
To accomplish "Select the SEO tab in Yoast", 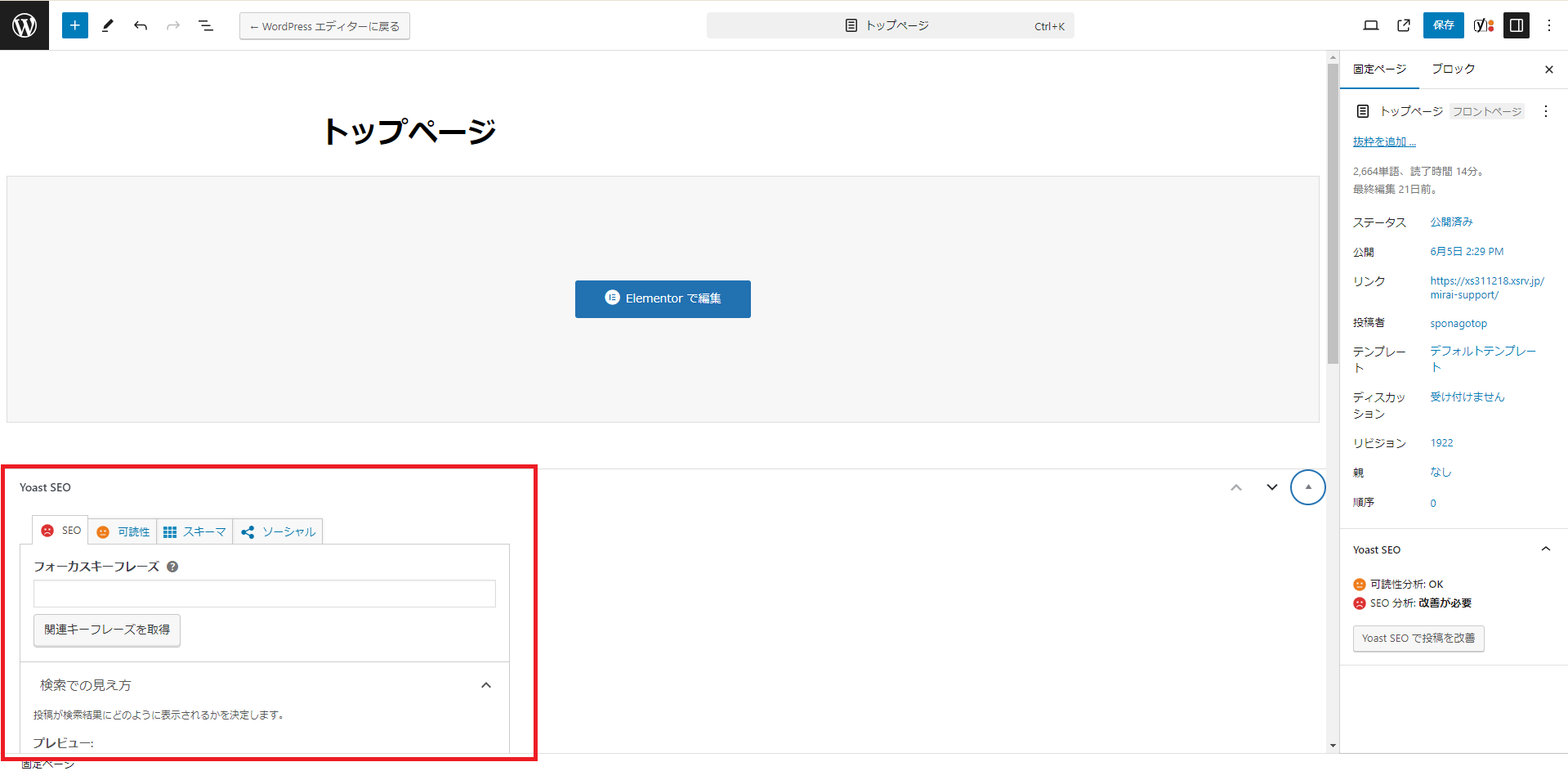I will (x=60, y=531).
